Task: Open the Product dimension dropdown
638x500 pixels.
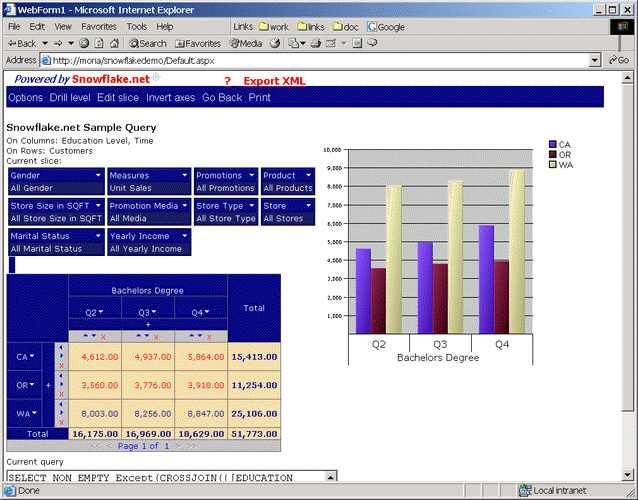Action: 308,175
